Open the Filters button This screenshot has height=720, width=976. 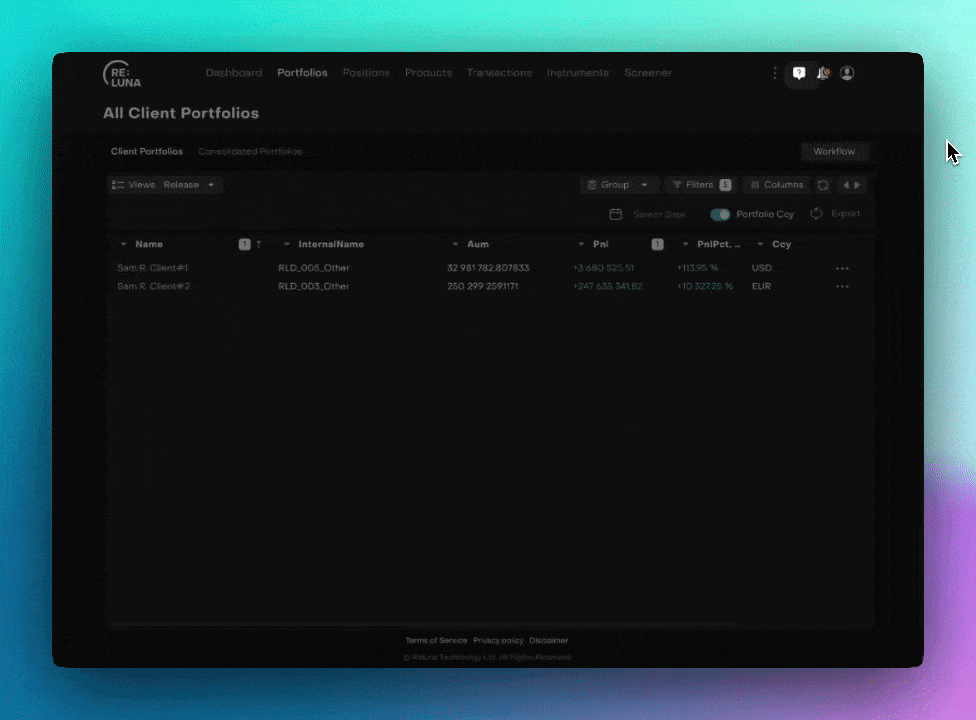[x=700, y=185]
